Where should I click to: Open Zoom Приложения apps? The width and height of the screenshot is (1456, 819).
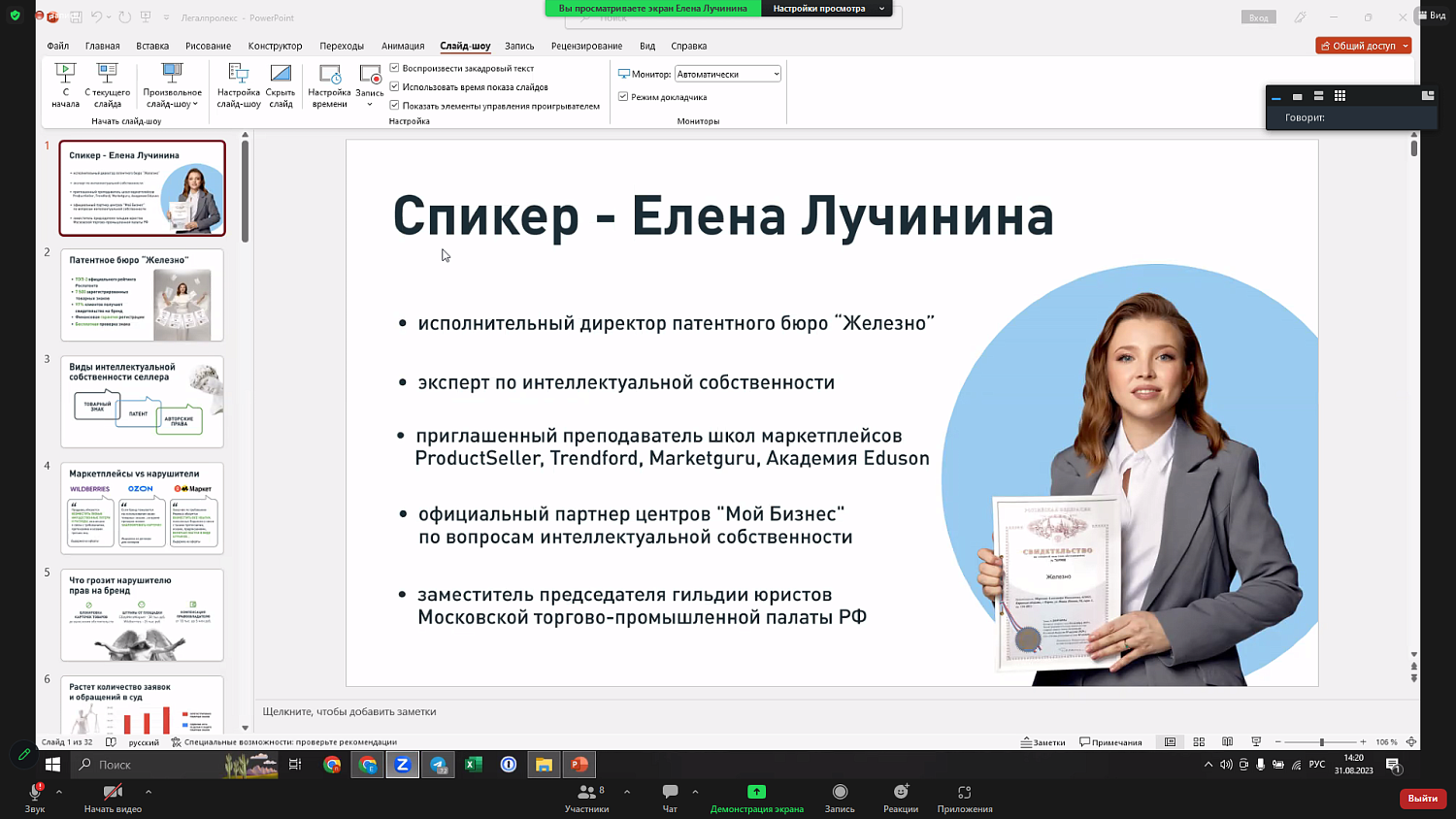tap(965, 799)
